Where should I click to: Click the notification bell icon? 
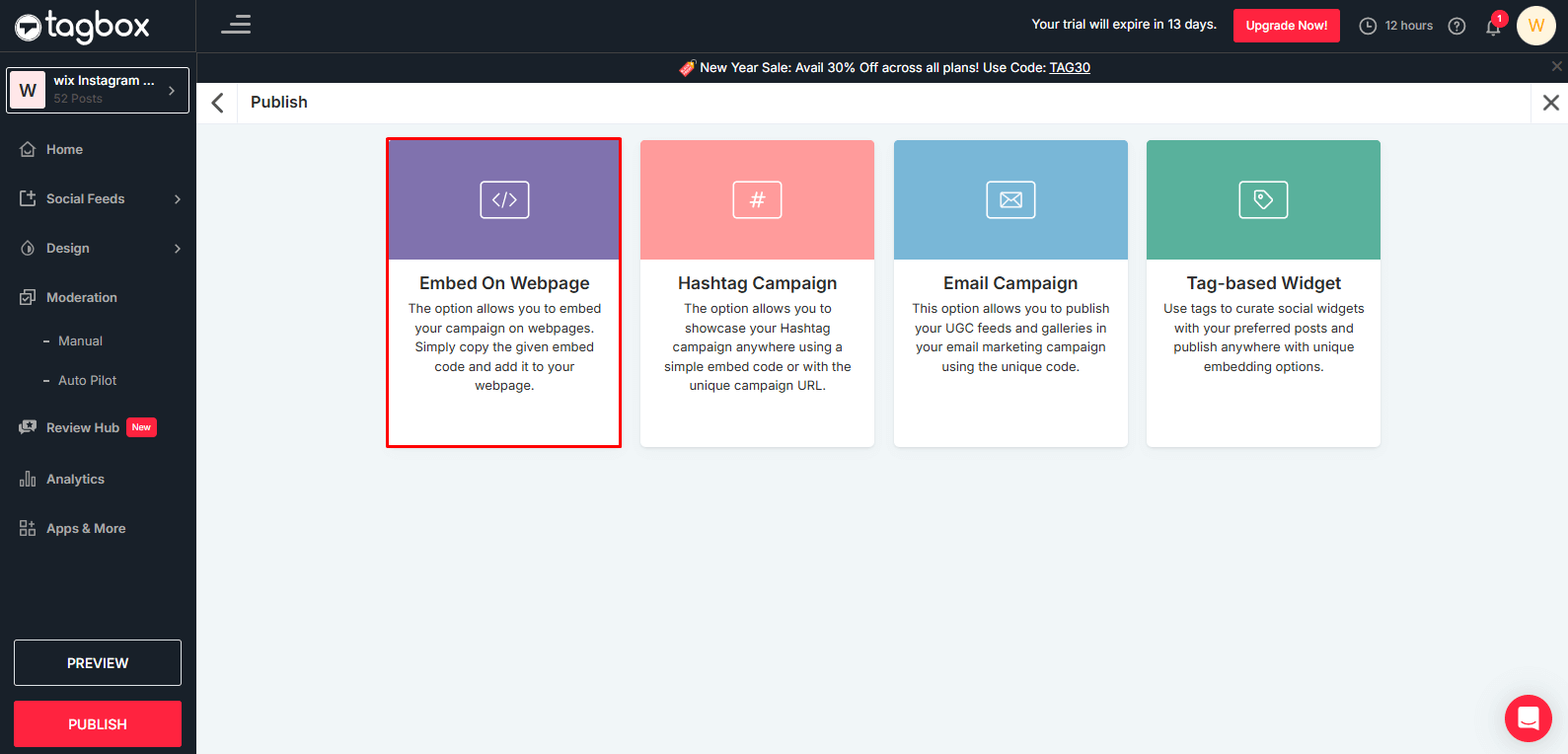[x=1493, y=27]
